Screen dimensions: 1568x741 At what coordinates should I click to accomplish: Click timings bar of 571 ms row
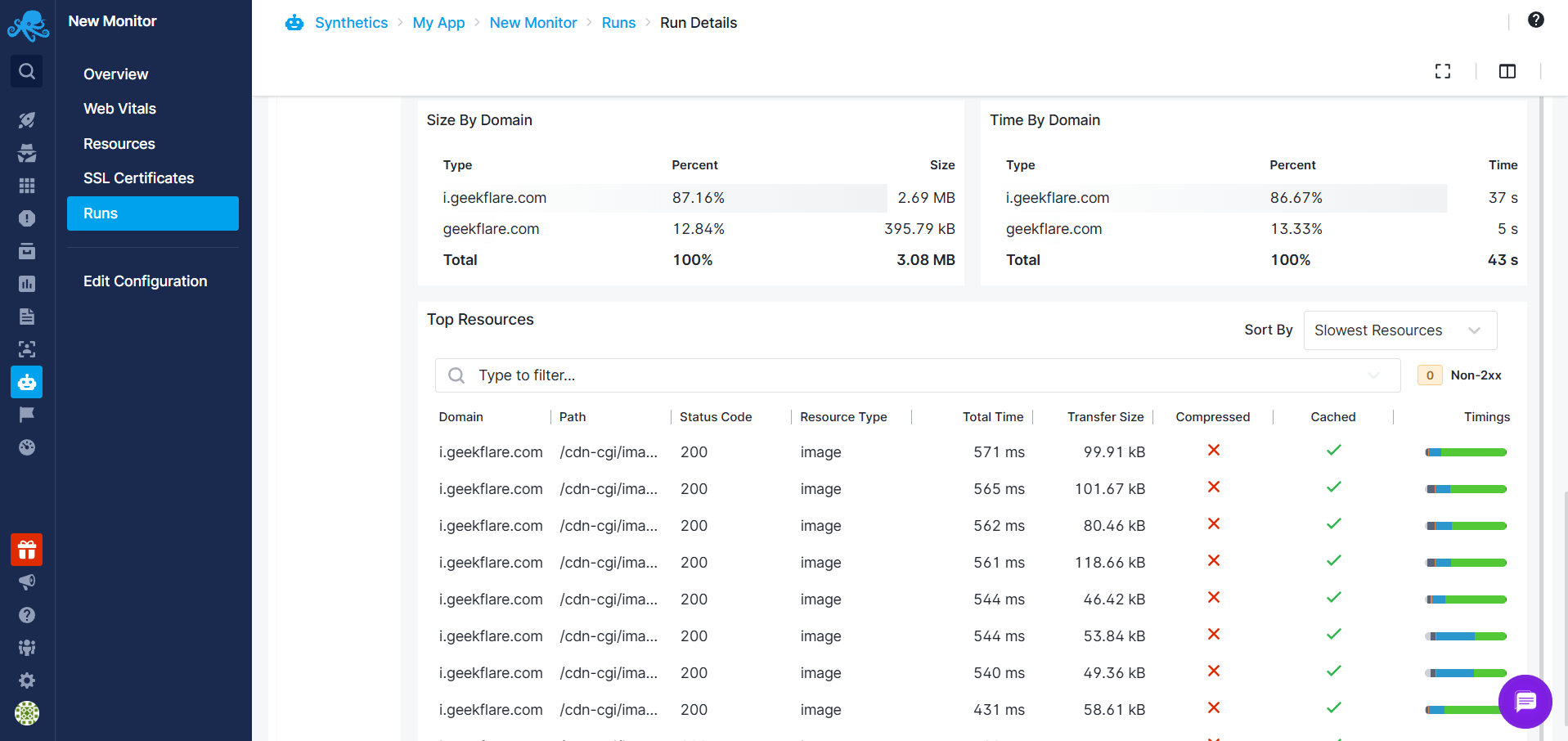(x=1466, y=452)
